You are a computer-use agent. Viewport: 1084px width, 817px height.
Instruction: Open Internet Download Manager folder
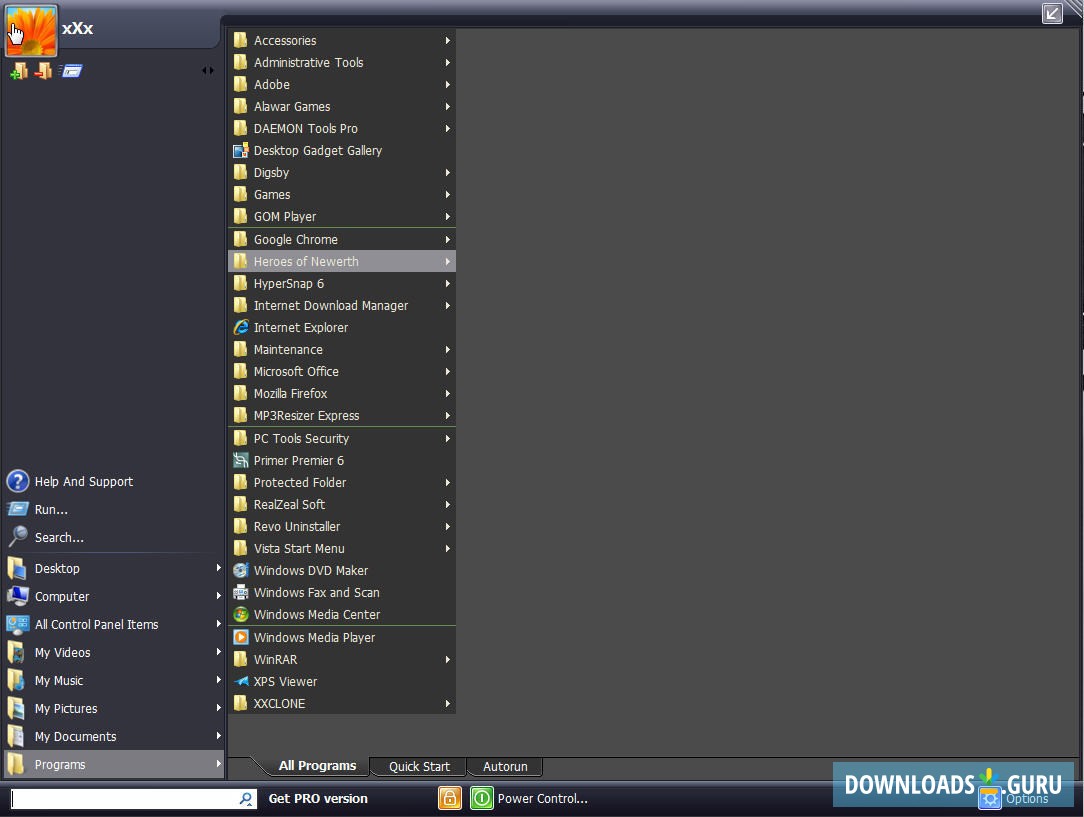pyautogui.click(x=342, y=306)
